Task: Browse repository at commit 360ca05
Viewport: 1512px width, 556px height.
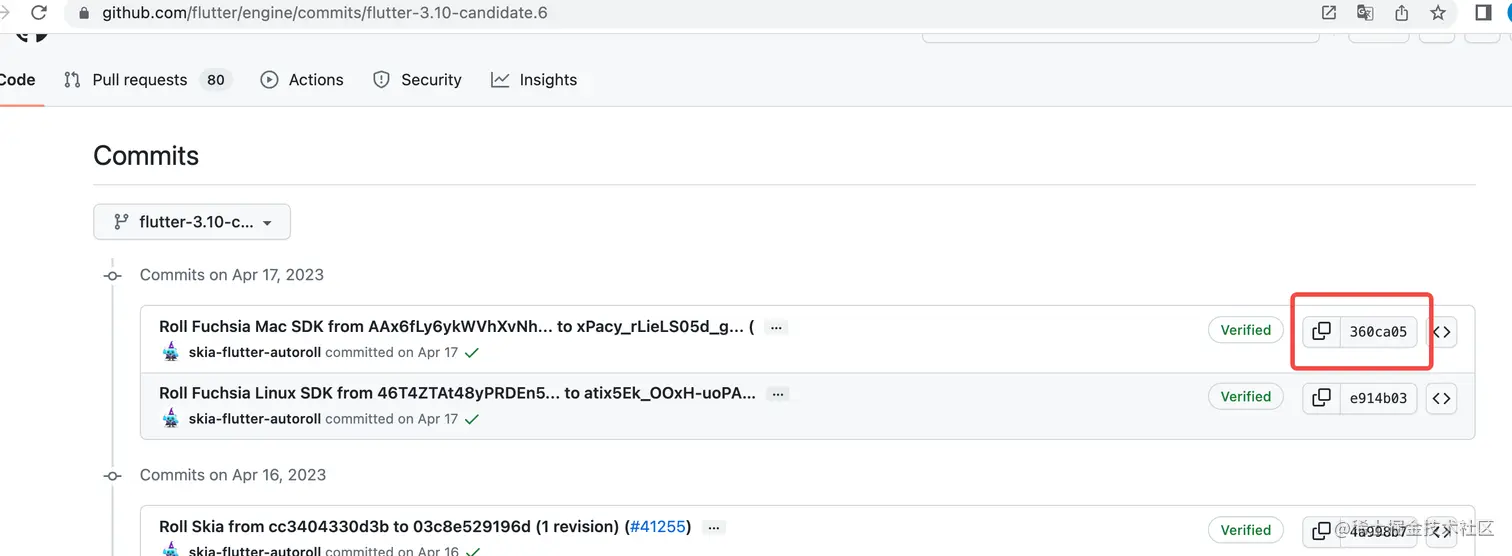Action: pos(1441,332)
